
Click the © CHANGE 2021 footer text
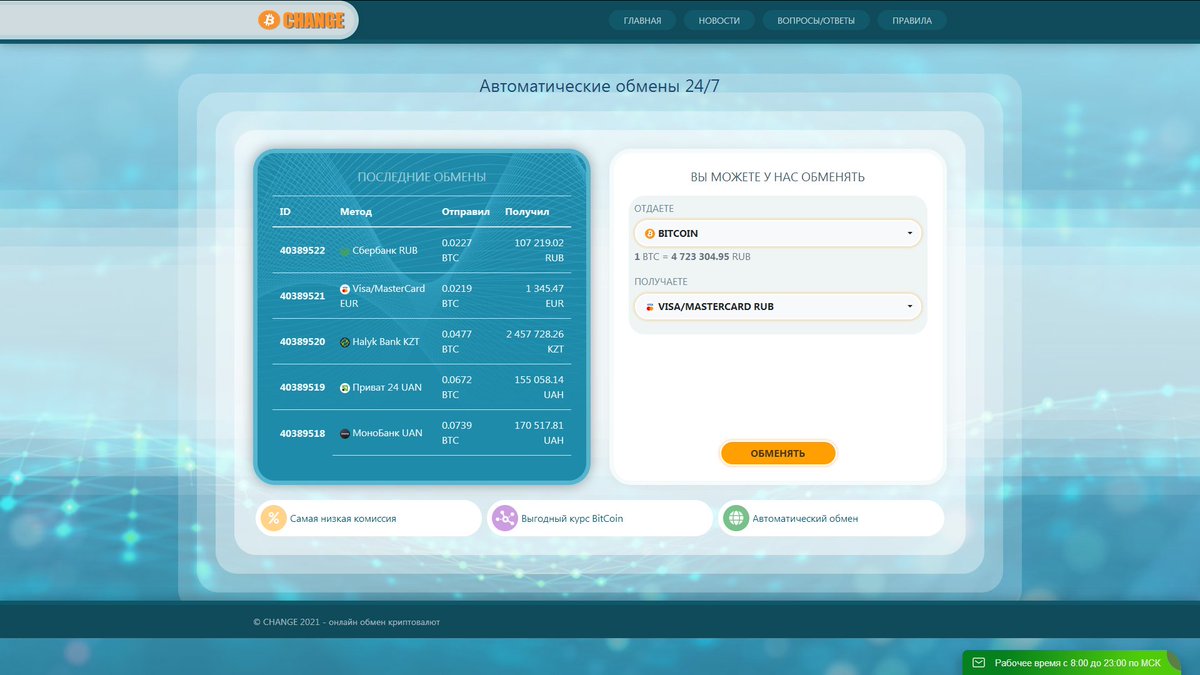click(346, 622)
